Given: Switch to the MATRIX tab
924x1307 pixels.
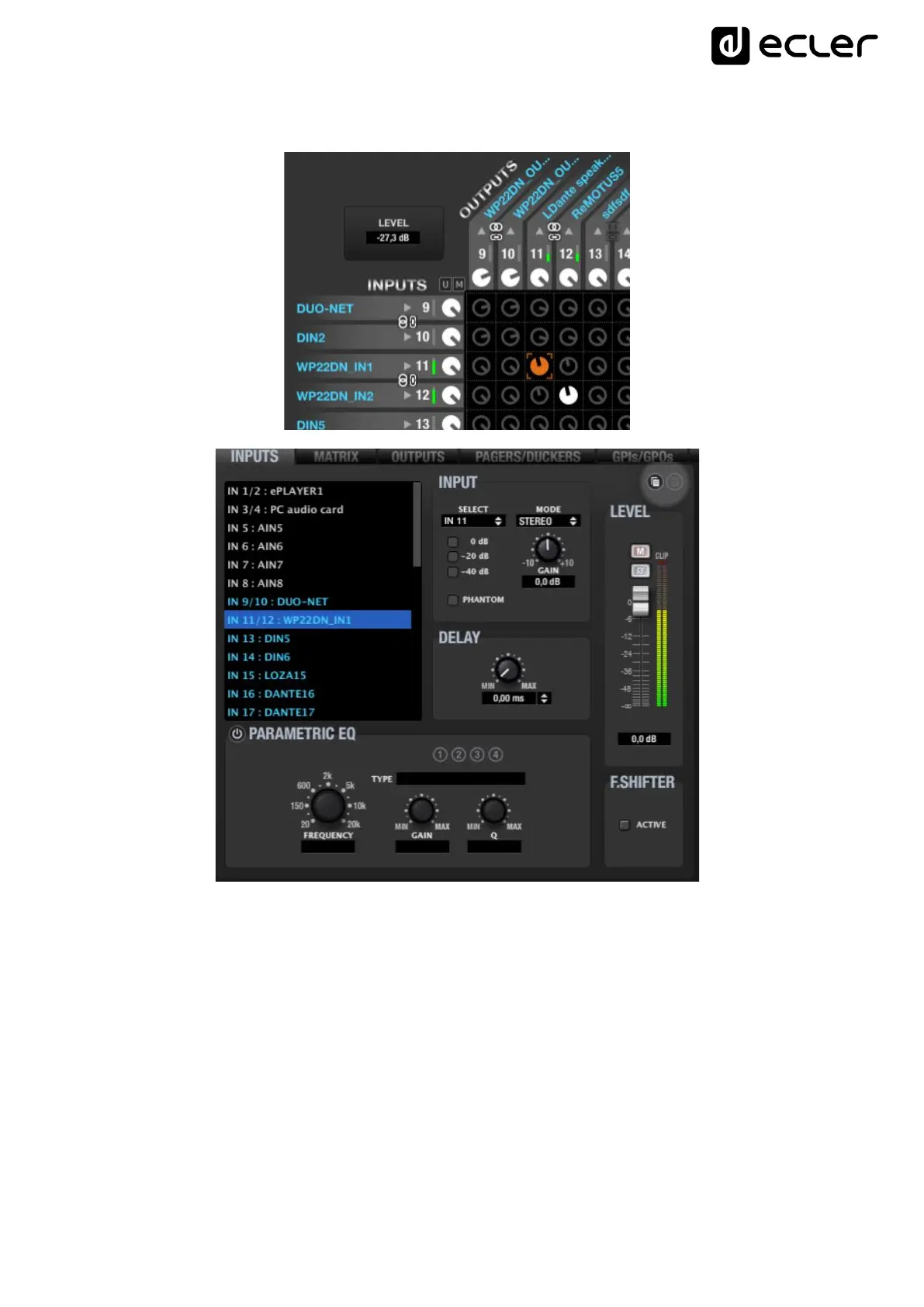Looking at the screenshot, I should (x=336, y=457).
